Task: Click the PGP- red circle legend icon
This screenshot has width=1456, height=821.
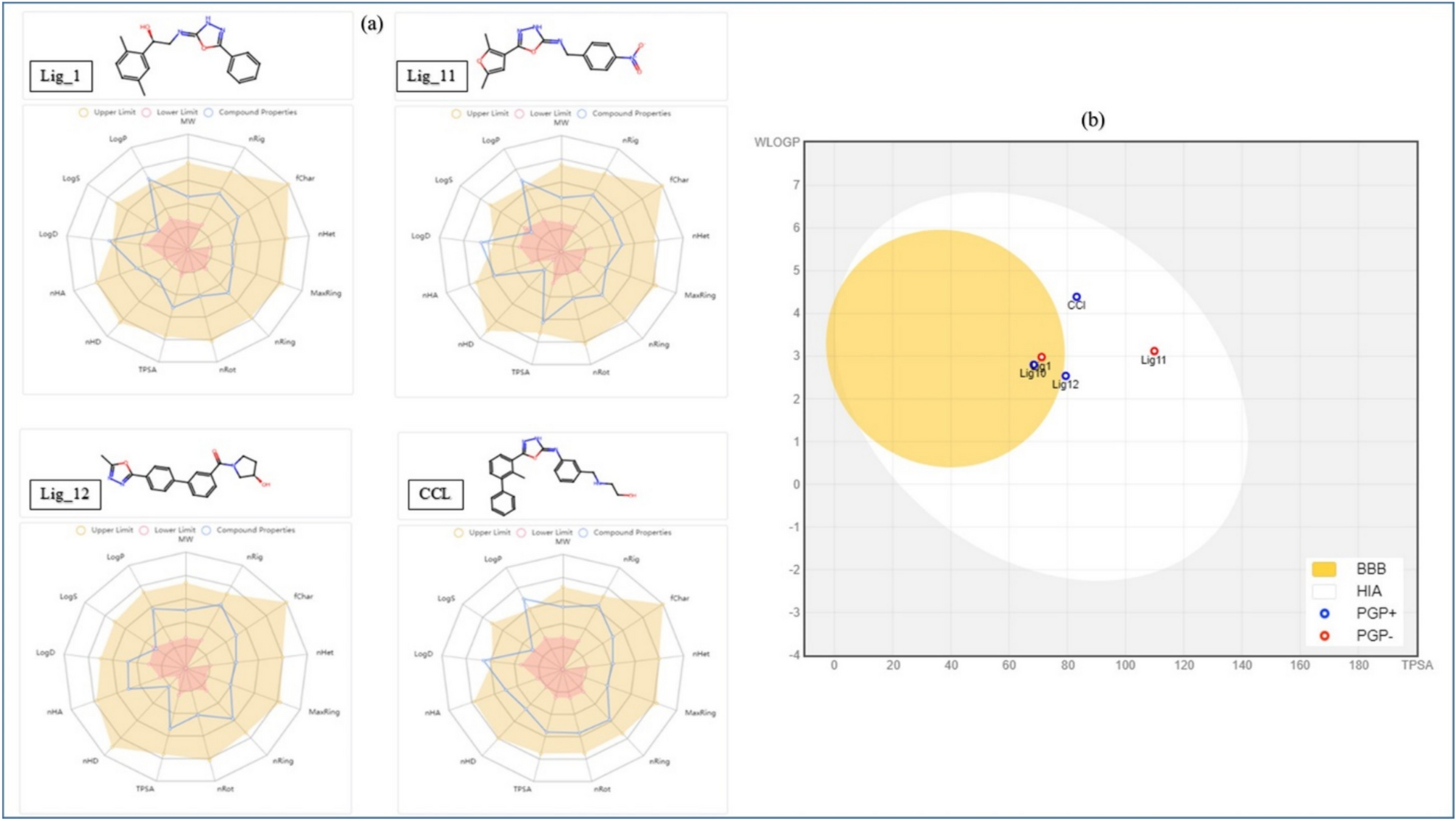Action: tap(1325, 636)
